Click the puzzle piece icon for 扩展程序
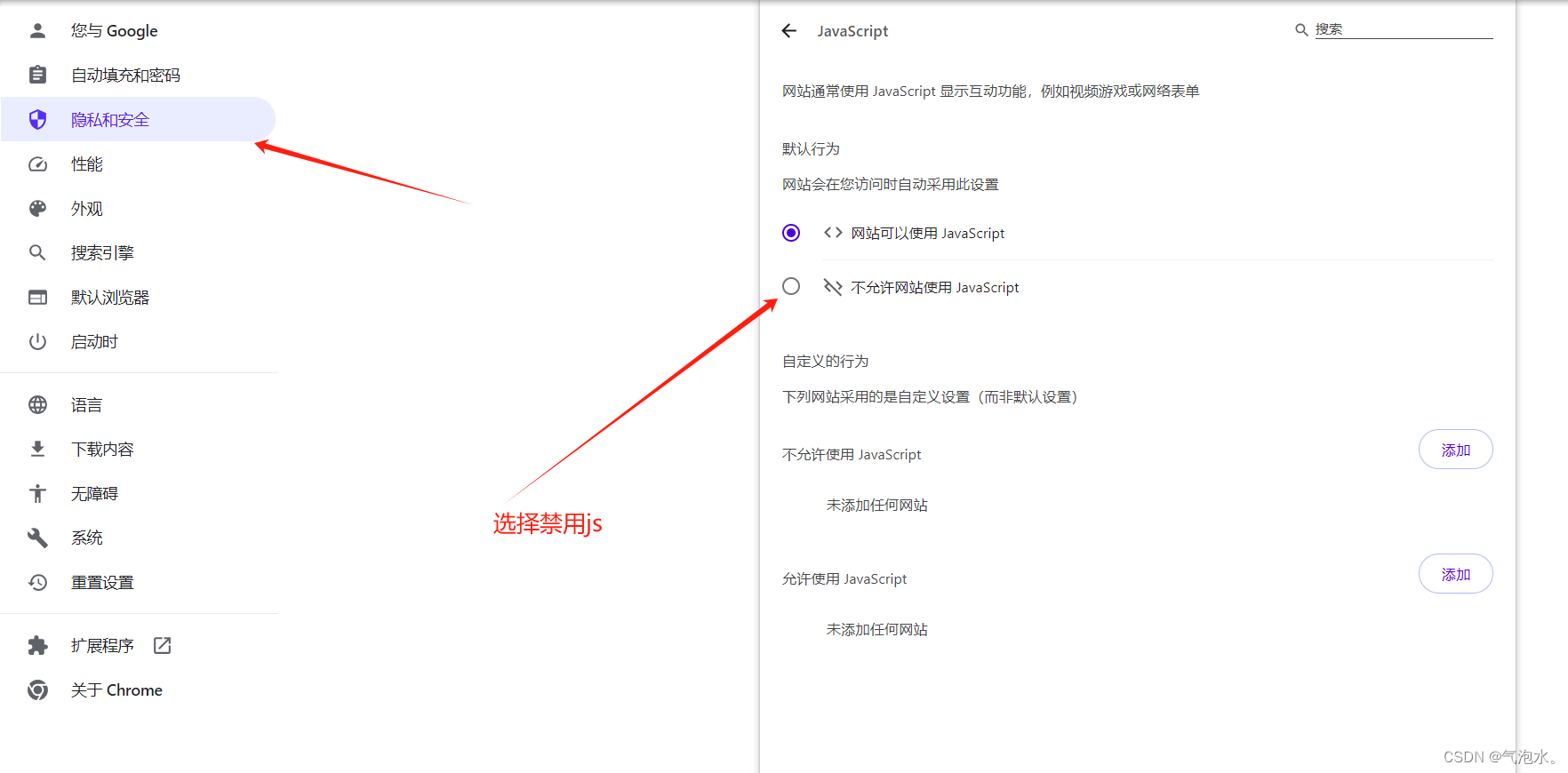Screen dimensions: 1568x773 click(x=37, y=645)
